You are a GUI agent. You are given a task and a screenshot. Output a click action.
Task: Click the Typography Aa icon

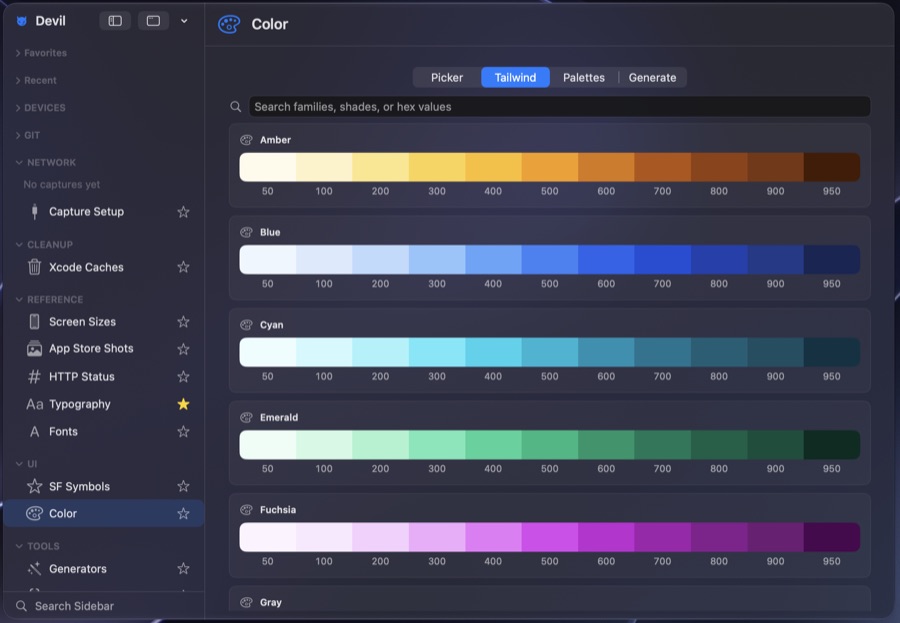point(34,404)
